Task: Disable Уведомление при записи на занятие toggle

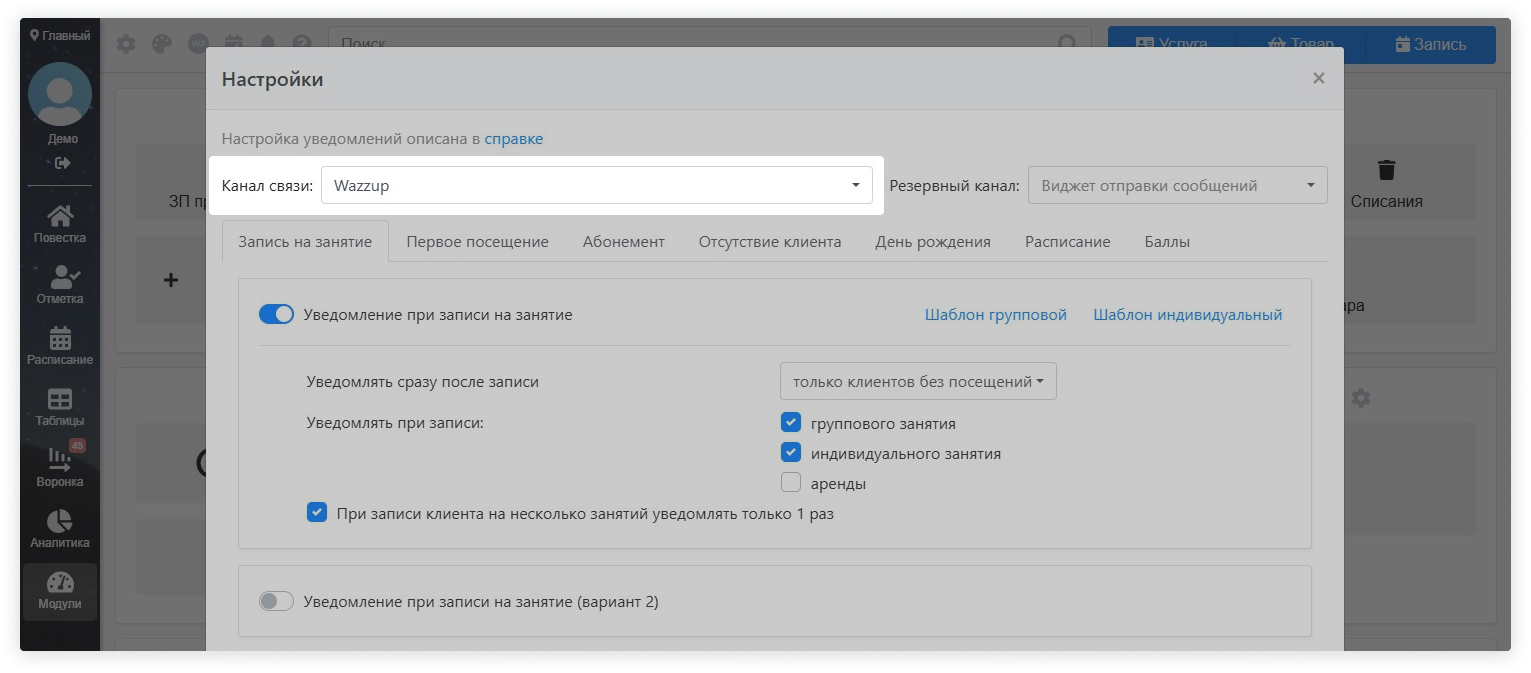Action: (x=276, y=314)
